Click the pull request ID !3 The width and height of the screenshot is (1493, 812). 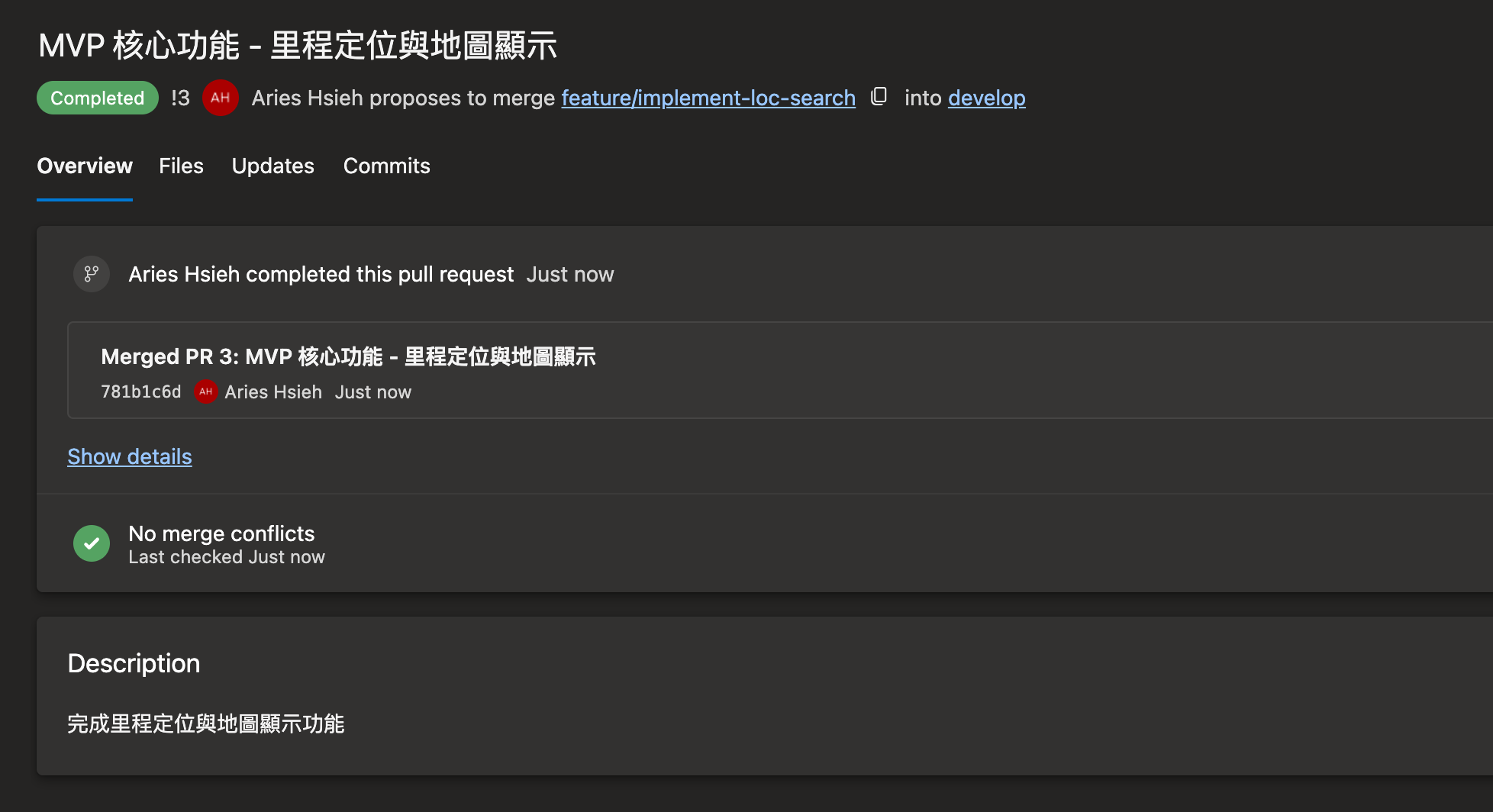tap(180, 98)
